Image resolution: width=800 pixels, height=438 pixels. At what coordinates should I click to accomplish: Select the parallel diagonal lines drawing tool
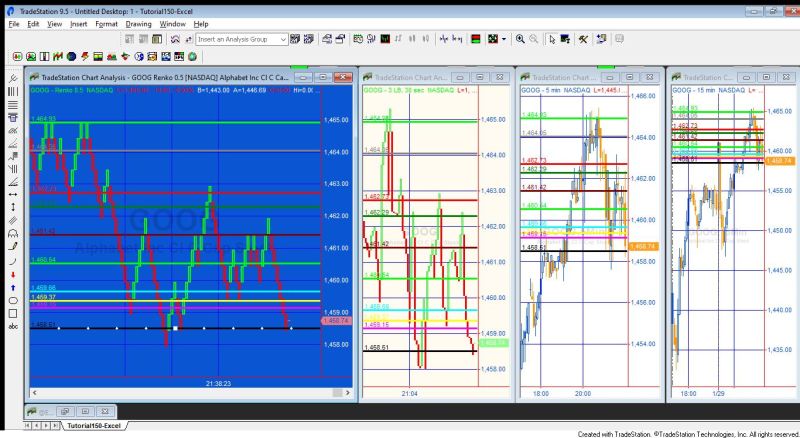(x=13, y=221)
